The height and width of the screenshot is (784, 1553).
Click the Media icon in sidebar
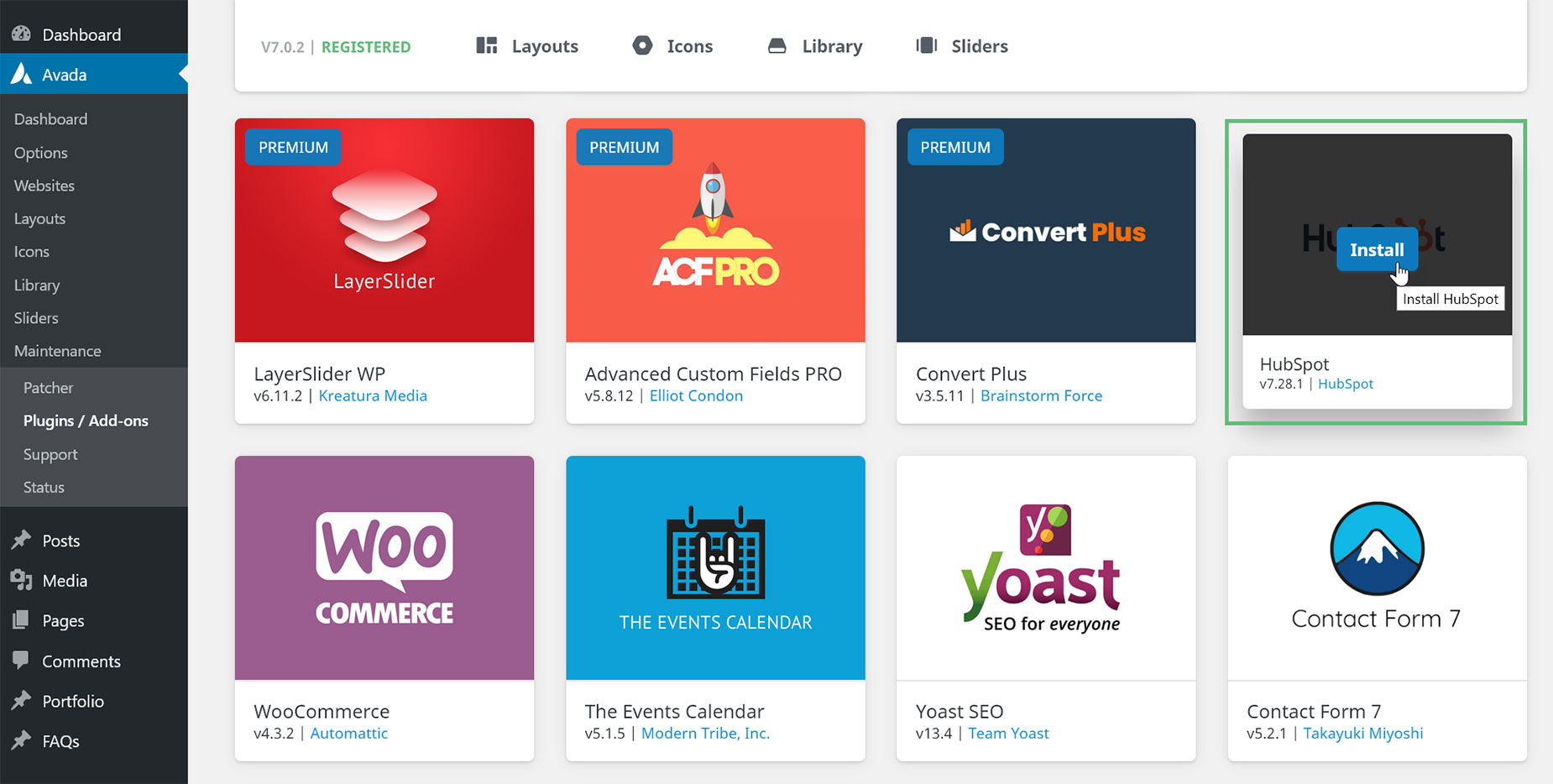(x=21, y=580)
